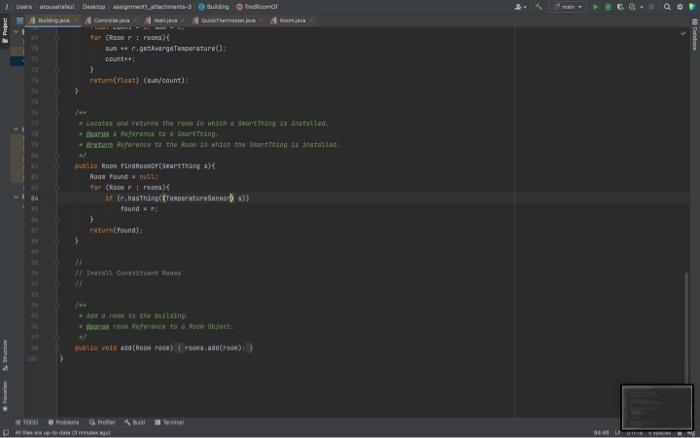Screen dimensions: 700x438
Task: Collapse first project tree node arrow
Action: pos(16,32)
